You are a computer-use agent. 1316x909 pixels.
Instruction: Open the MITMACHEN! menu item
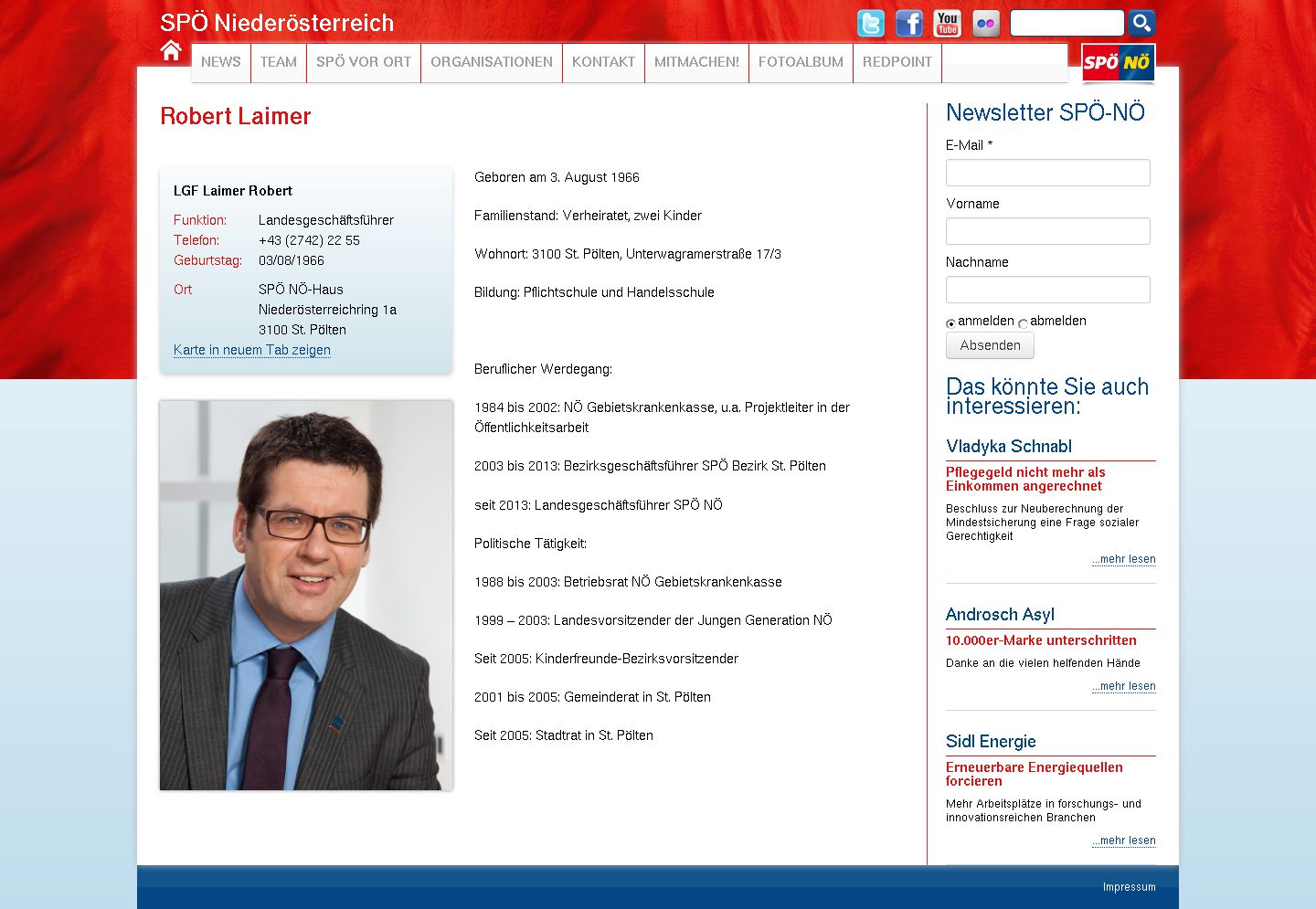tap(696, 62)
